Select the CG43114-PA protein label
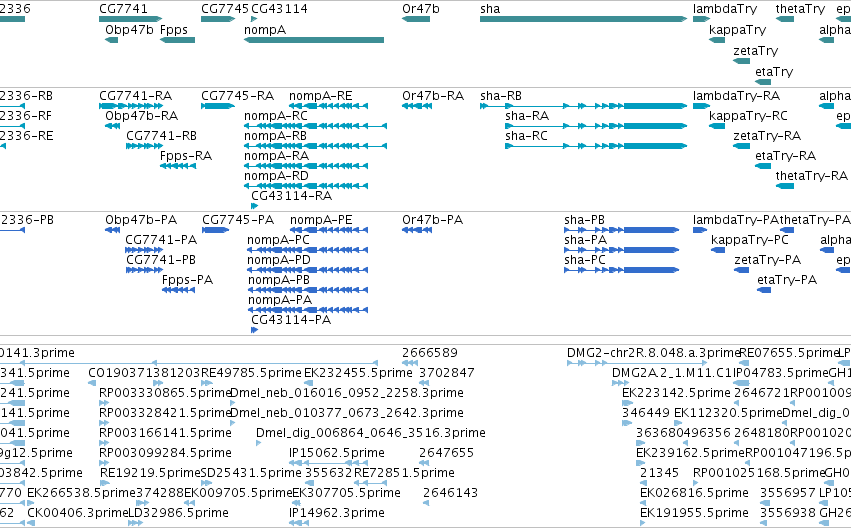This screenshot has height=528, width=851. (x=291, y=320)
